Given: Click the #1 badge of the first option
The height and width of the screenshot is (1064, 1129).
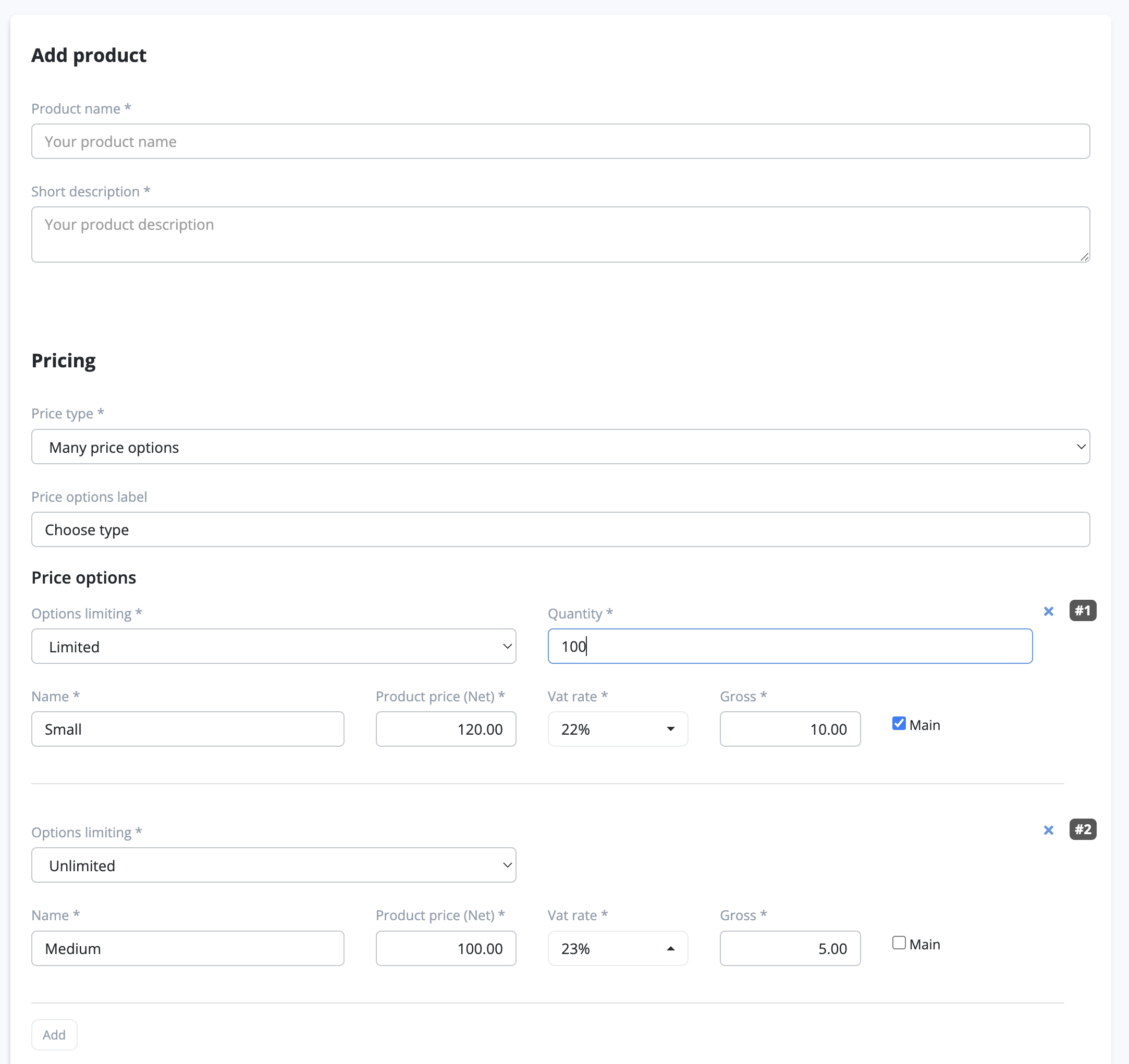Looking at the screenshot, I should [1083, 611].
